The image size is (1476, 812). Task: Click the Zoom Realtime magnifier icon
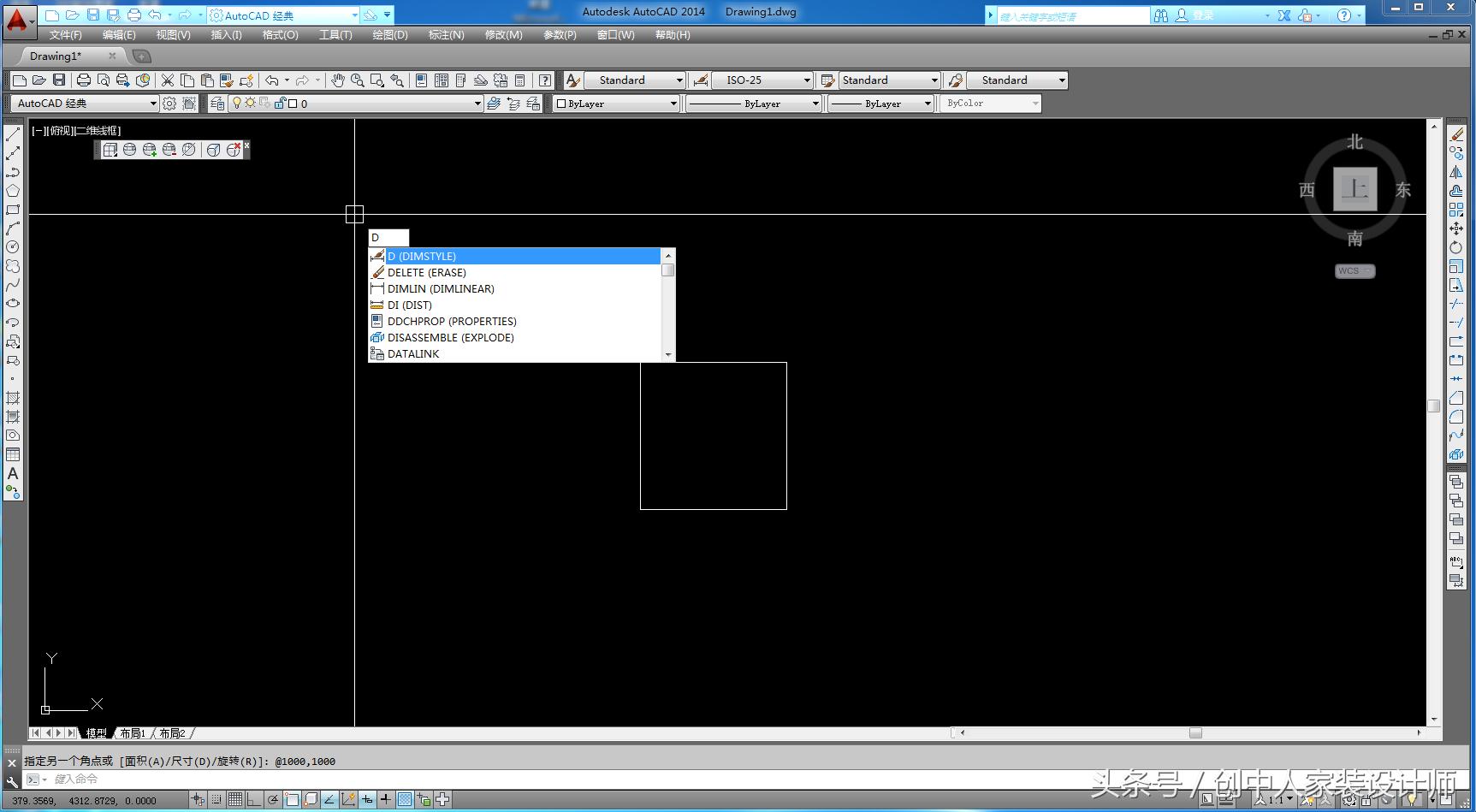click(x=357, y=80)
